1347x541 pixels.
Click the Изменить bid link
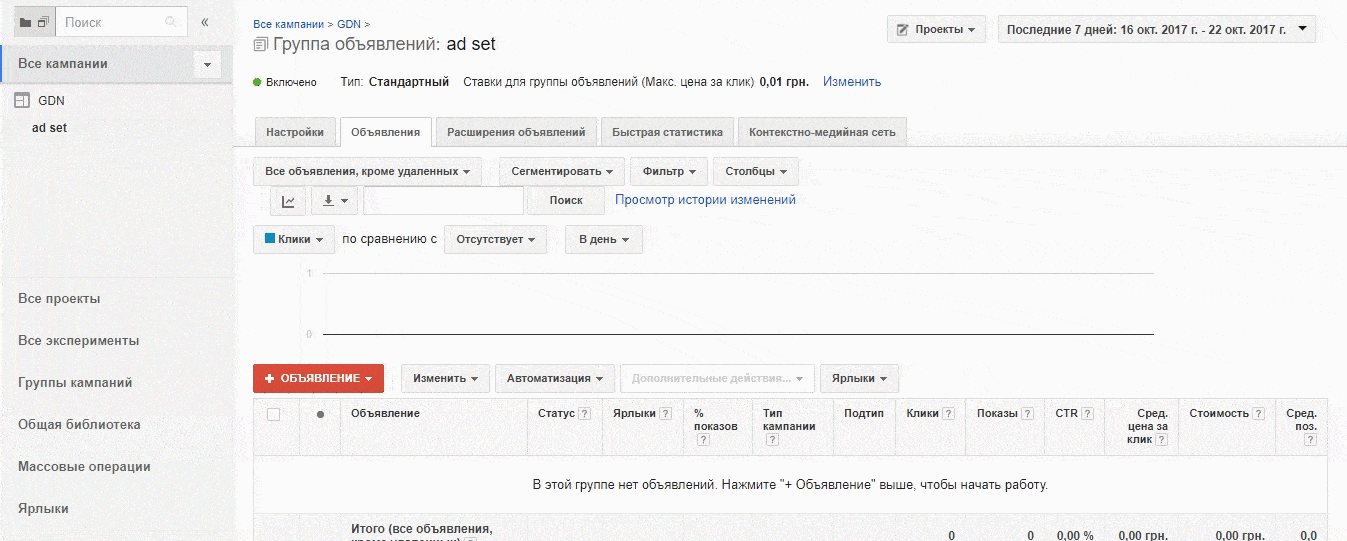852,82
